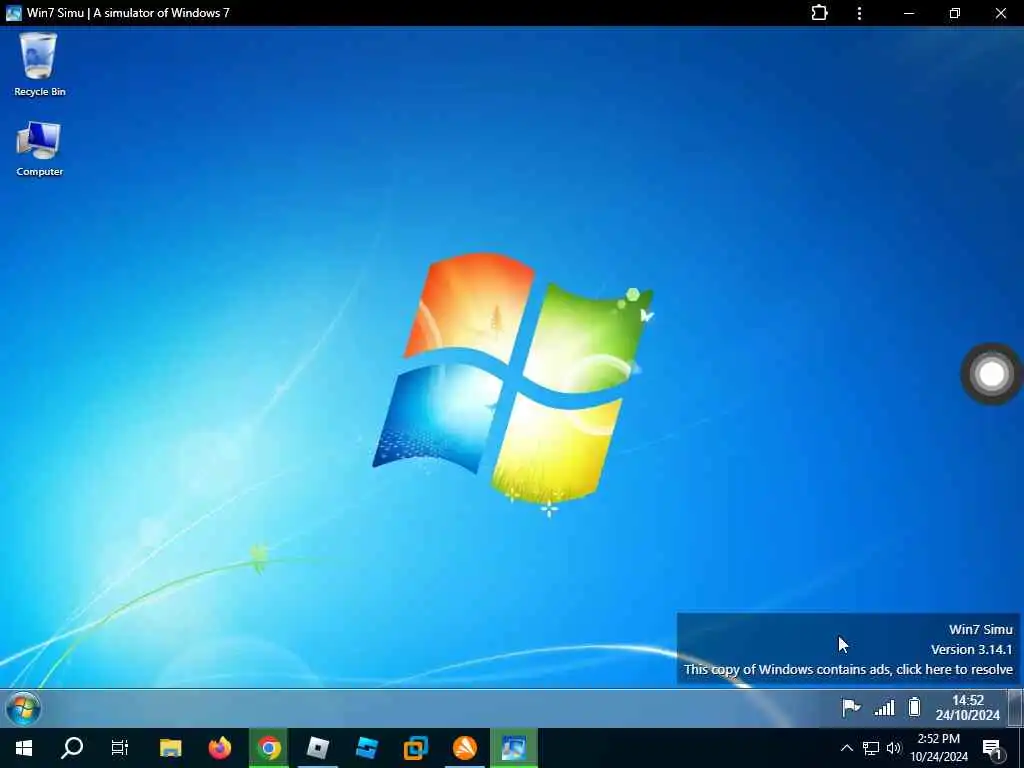The height and width of the screenshot is (768, 1024).
Task: Open the Windows notification center icon
Action: (x=992, y=748)
